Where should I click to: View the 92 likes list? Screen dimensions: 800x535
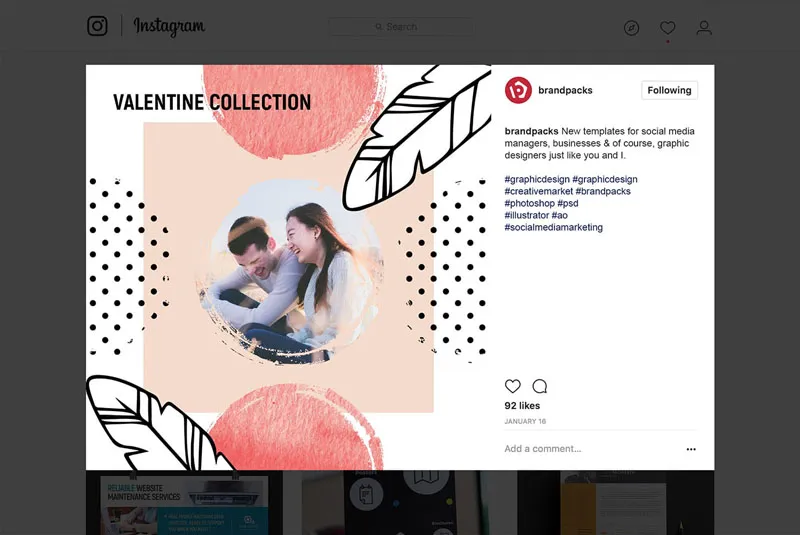coord(522,406)
